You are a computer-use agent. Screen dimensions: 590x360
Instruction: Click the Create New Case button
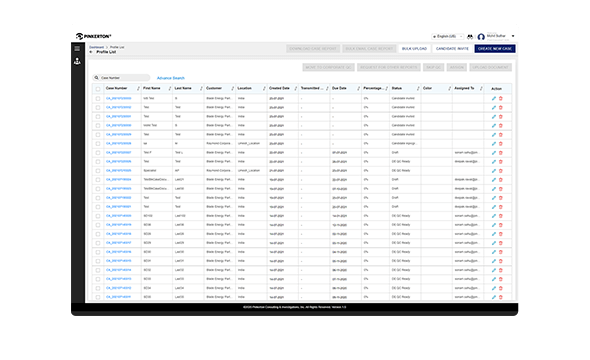[x=495, y=49]
